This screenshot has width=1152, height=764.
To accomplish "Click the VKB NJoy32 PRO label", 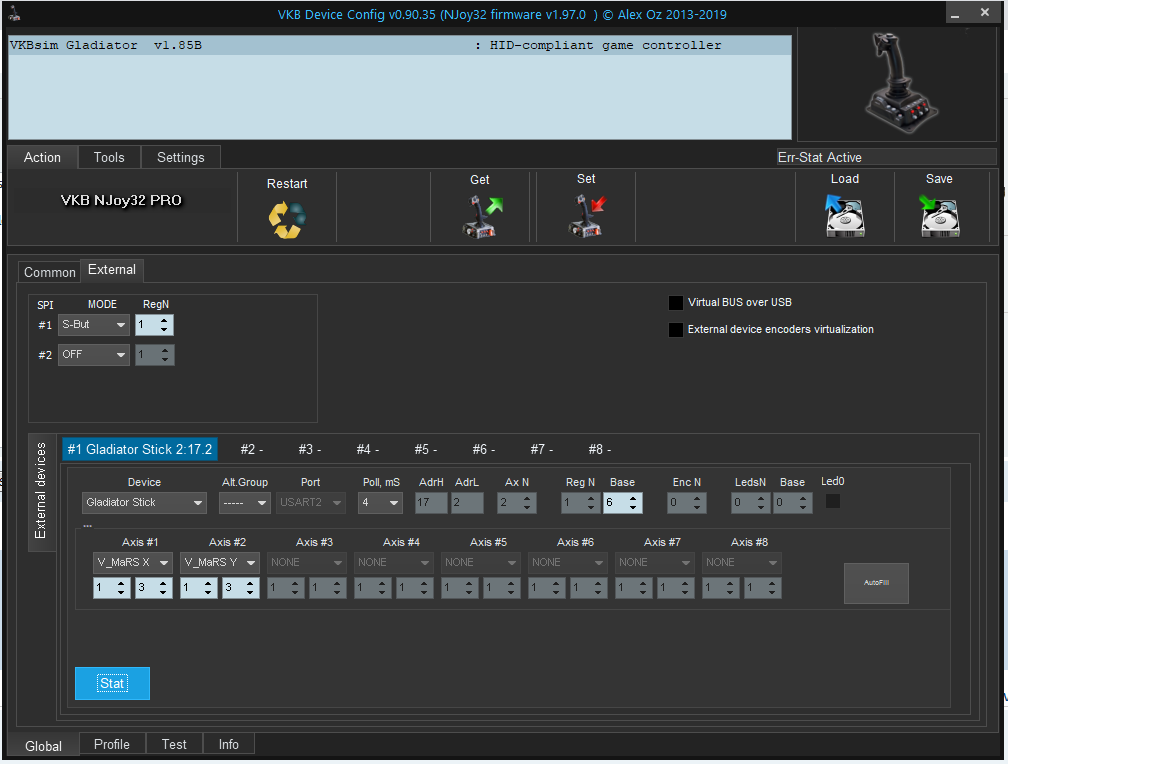I will [121, 201].
